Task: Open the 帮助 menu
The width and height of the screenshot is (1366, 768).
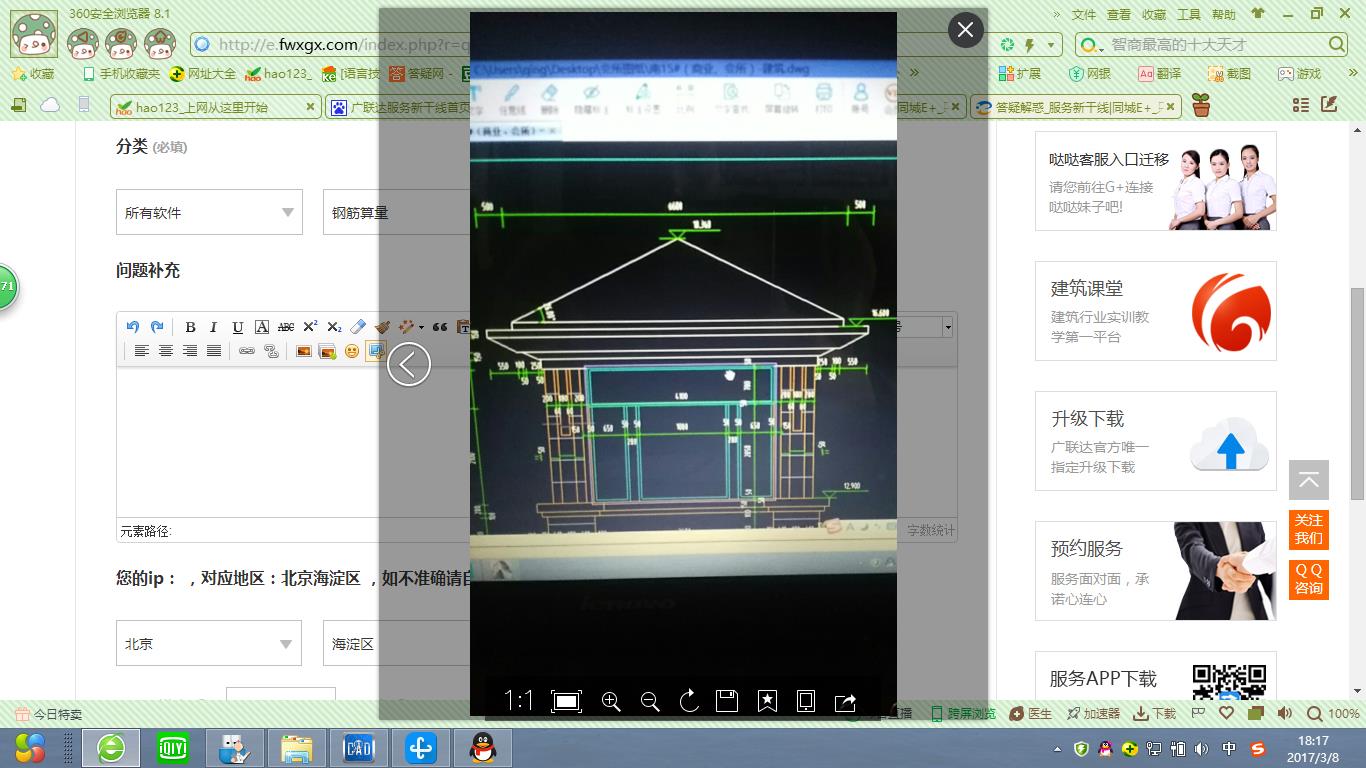Action: 1224,14
